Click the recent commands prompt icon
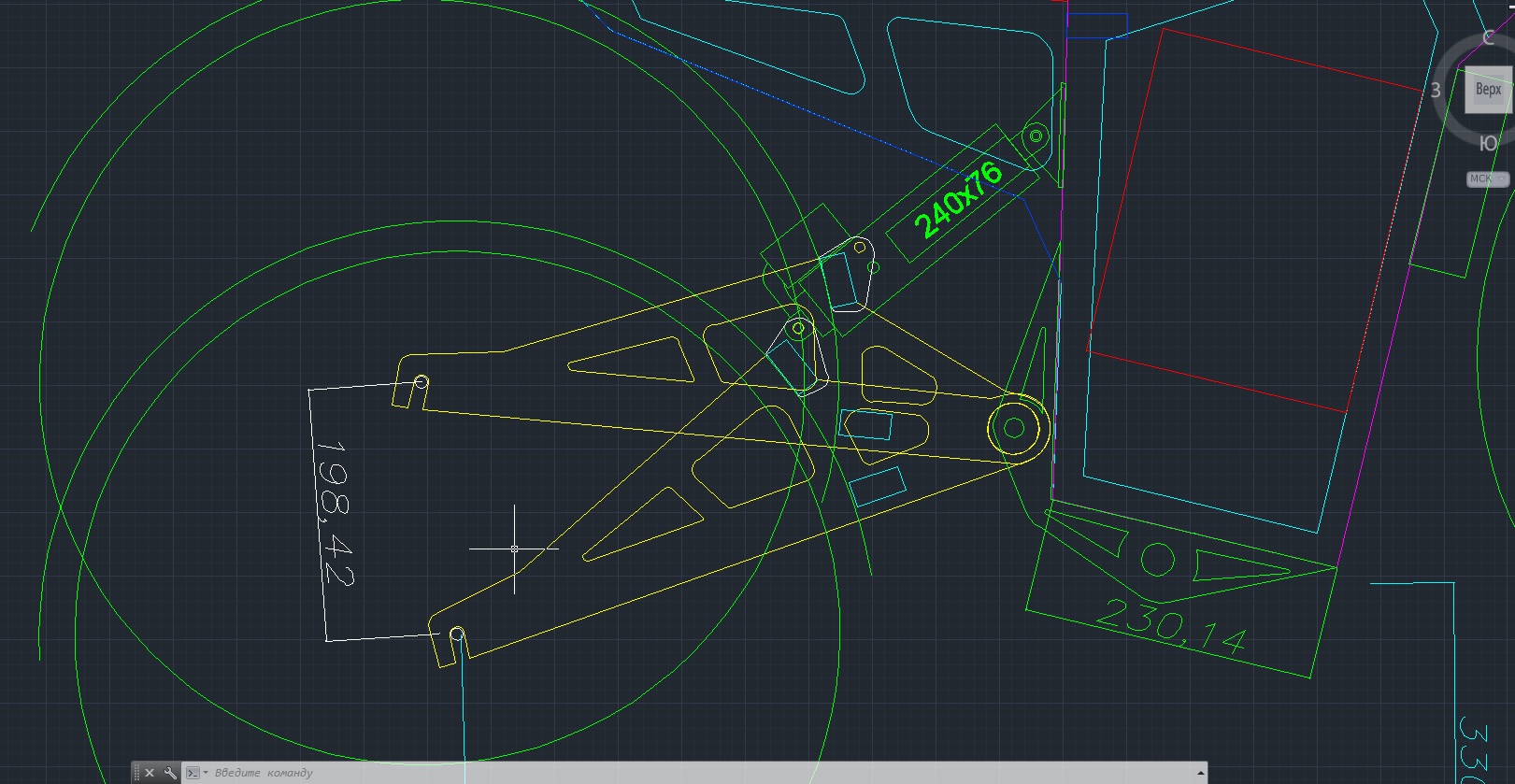Image resolution: width=1515 pixels, height=784 pixels. 192,773
